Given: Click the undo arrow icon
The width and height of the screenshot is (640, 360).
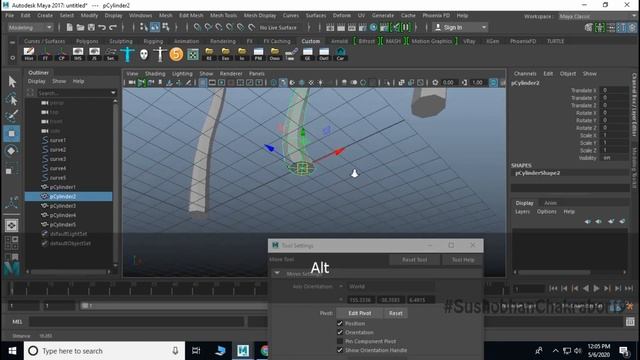Looking at the screenshot, I should [x=102, y=27].
